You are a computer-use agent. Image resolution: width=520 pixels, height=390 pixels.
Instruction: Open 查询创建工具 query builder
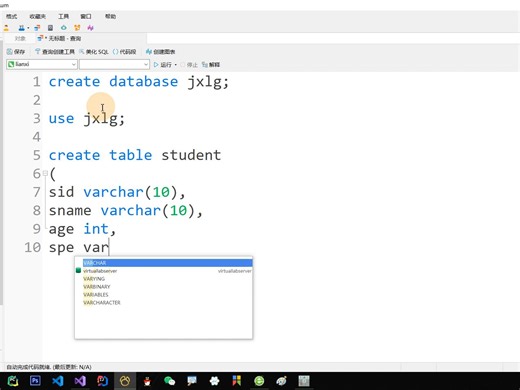pos(55,52)
